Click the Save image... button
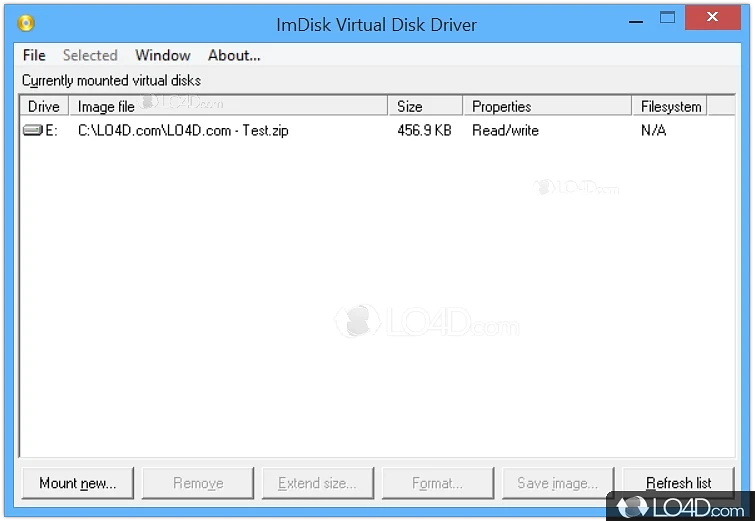 [558, 483]
